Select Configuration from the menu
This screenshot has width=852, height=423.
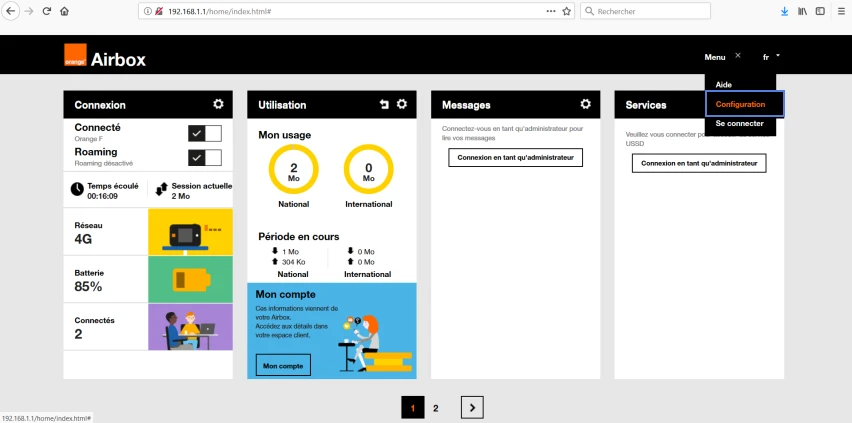pyautogui.click(x=744, y=104)
